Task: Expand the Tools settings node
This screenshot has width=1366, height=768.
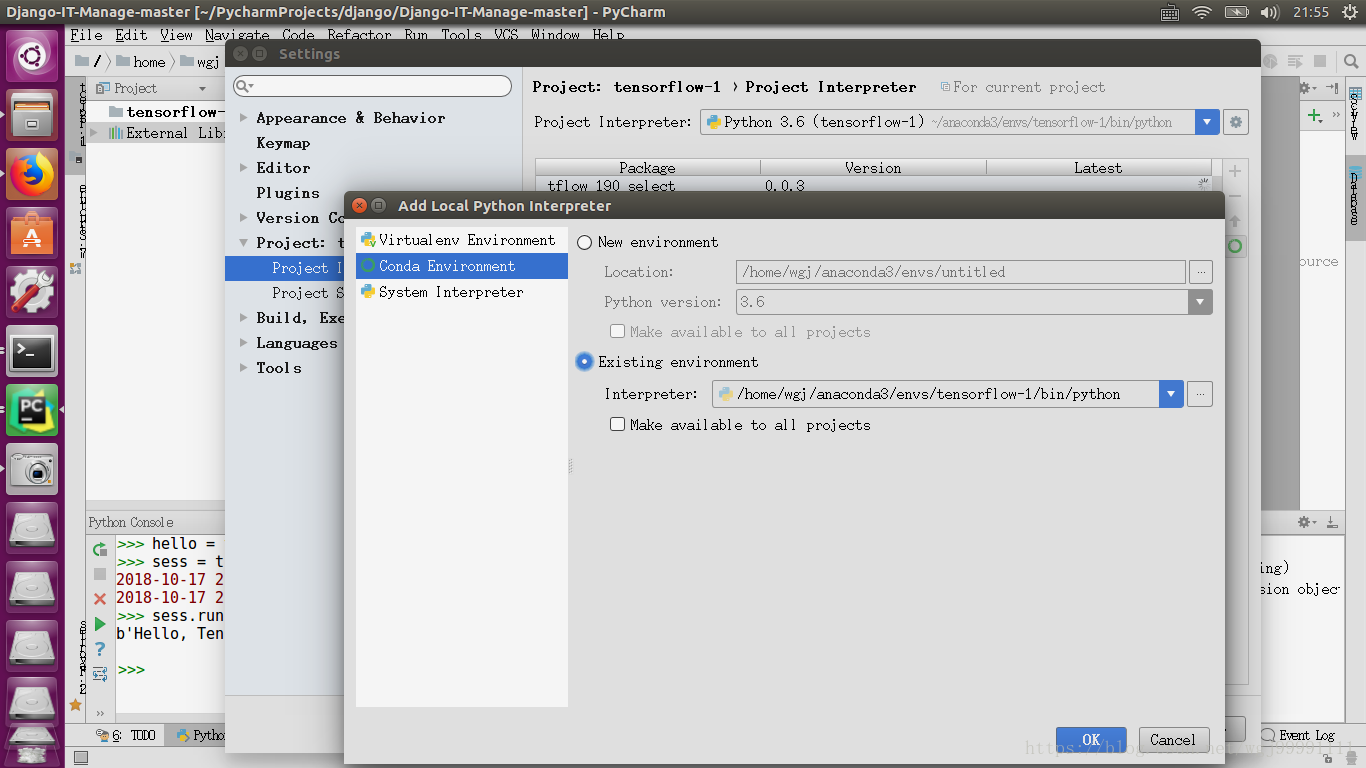Action: click(243, 368)
